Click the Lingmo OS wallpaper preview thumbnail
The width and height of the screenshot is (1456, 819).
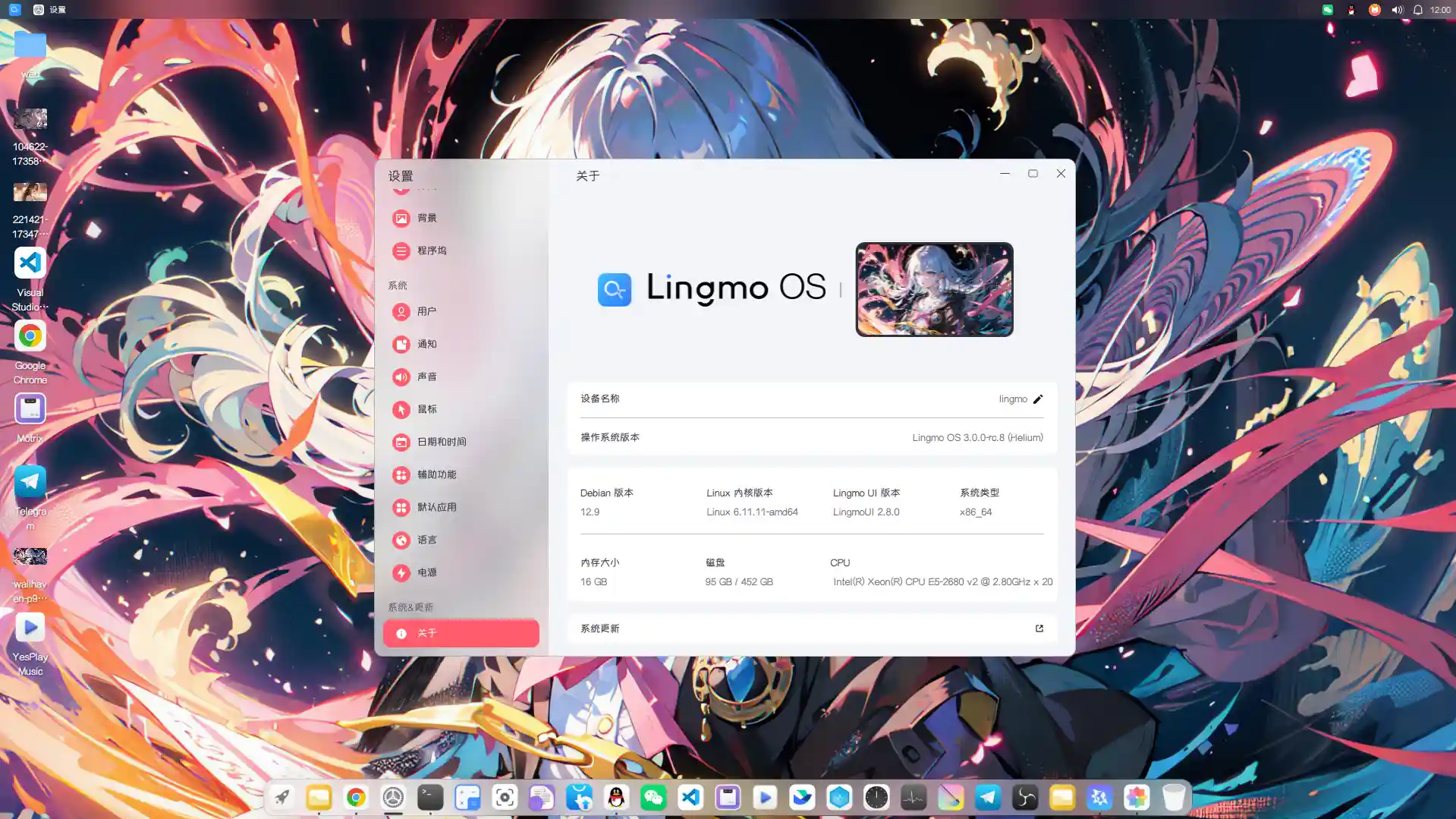point(934,289)
